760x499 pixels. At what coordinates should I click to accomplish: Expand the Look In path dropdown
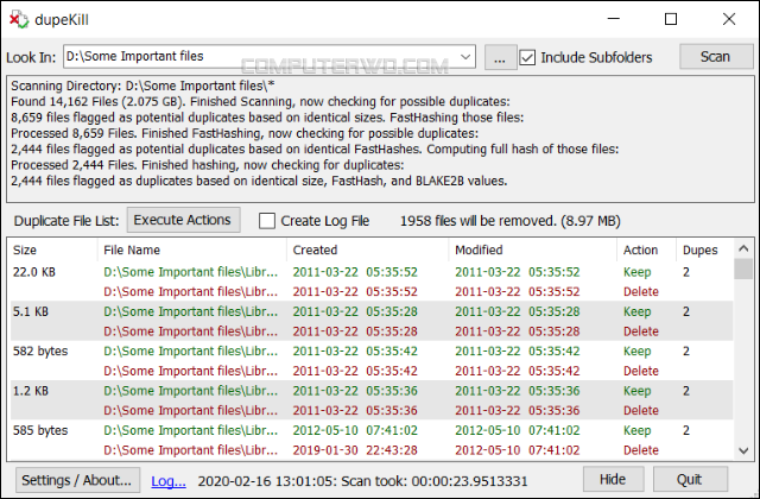465,57
